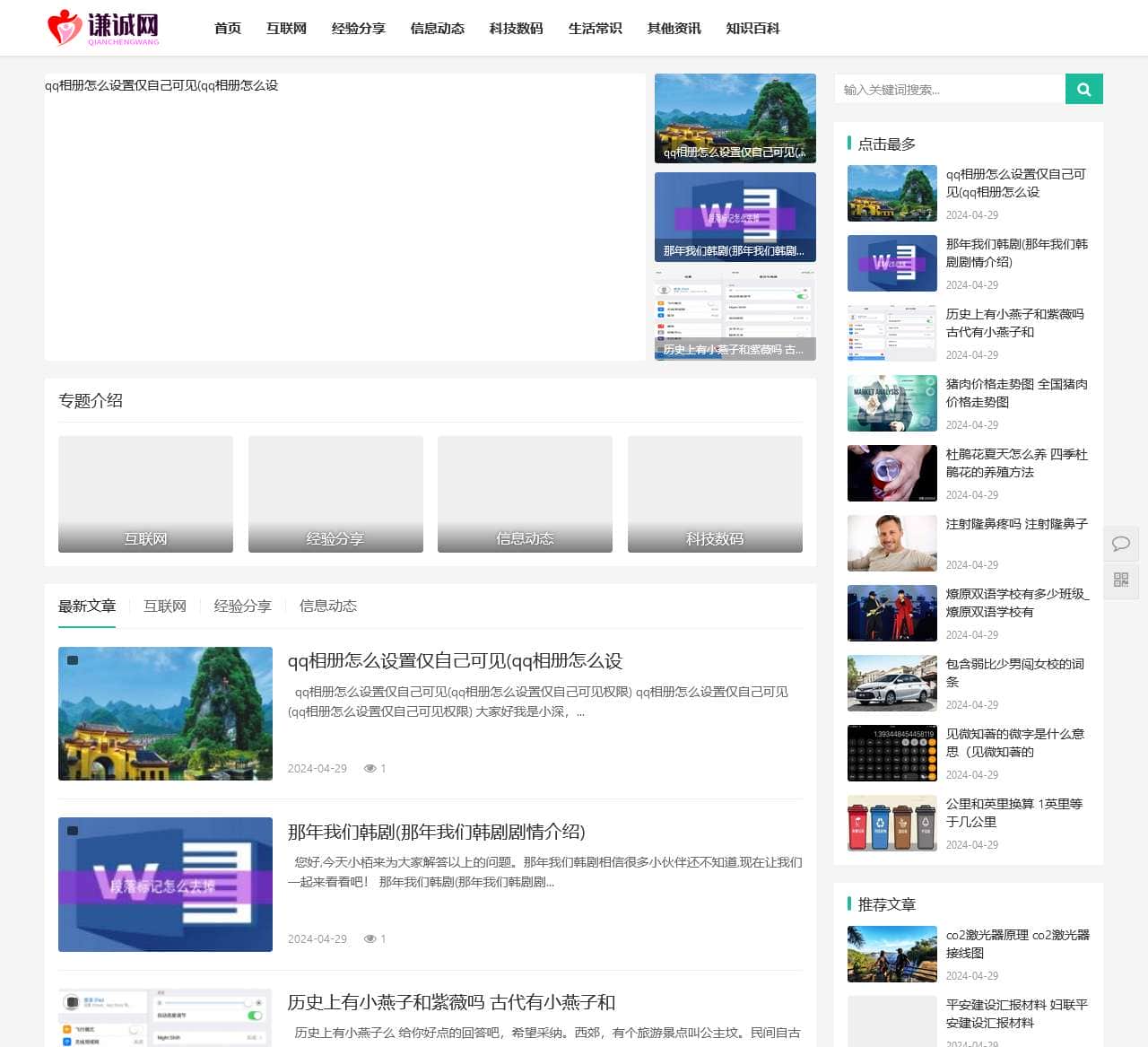Open 首页 in the navigation menu
The image size is (1148, 1047).
click(228, 28)
